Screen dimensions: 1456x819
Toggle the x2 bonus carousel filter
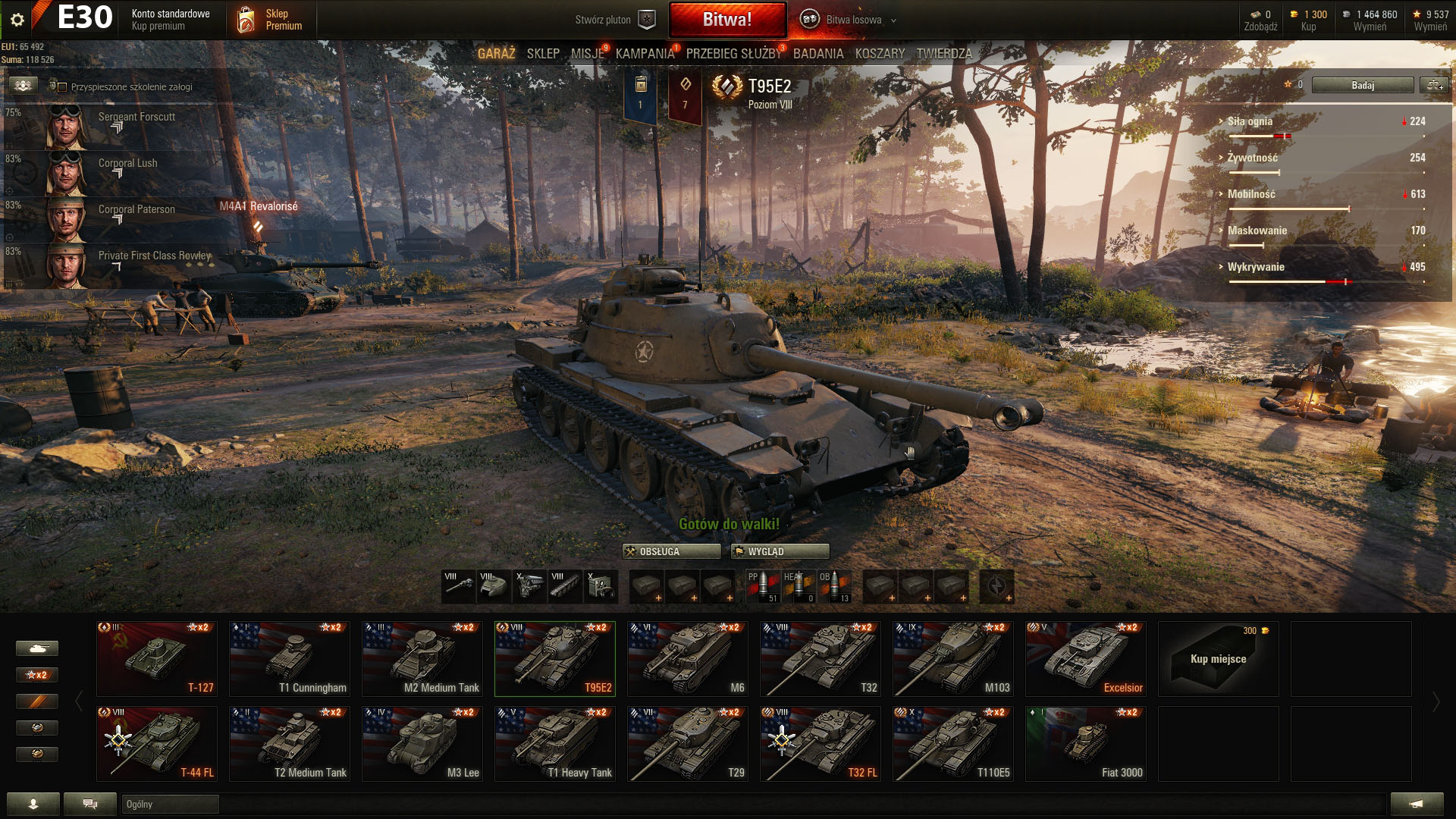37,674
